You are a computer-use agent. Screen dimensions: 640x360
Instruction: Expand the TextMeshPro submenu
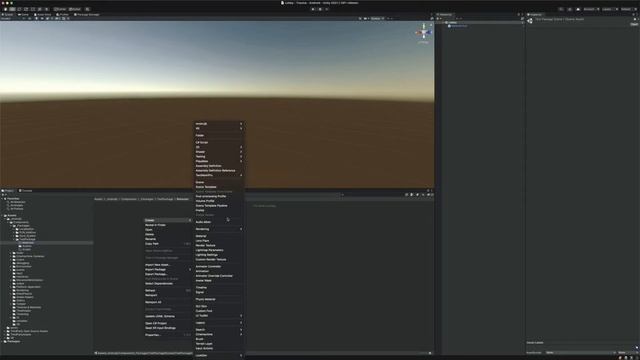[219, 175]
